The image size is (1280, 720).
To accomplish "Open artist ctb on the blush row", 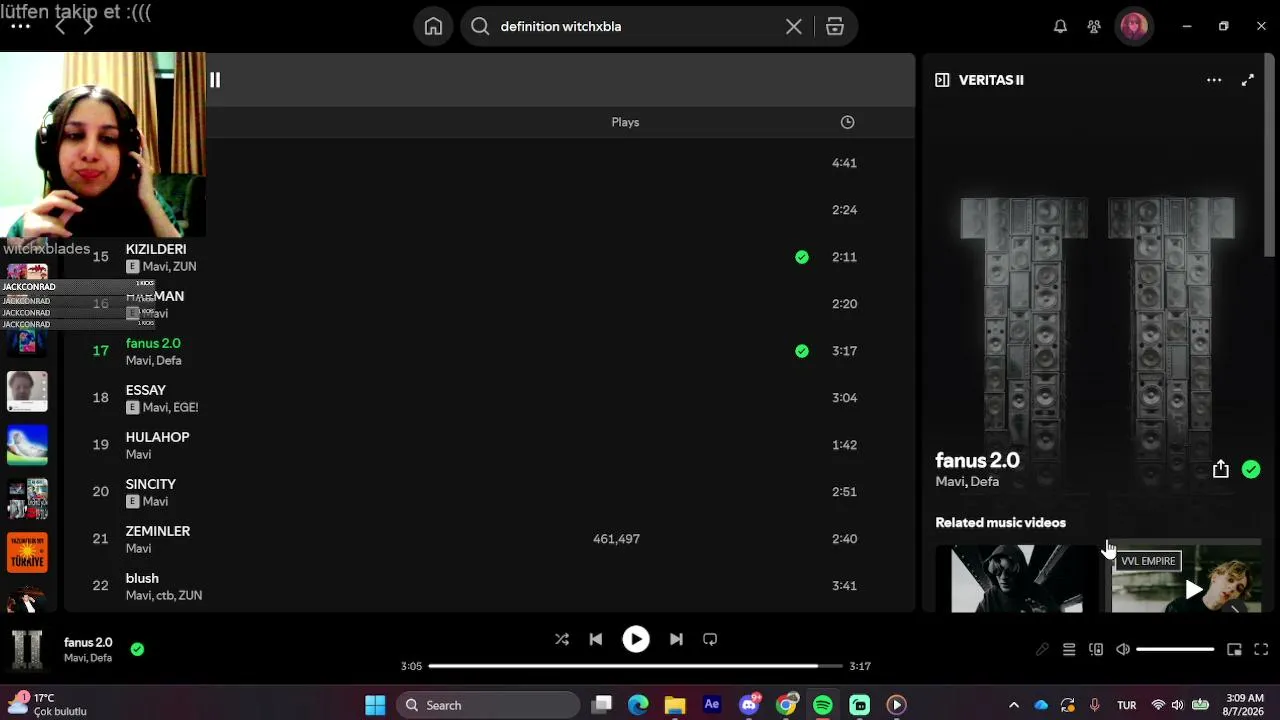I will click(165, 596).
